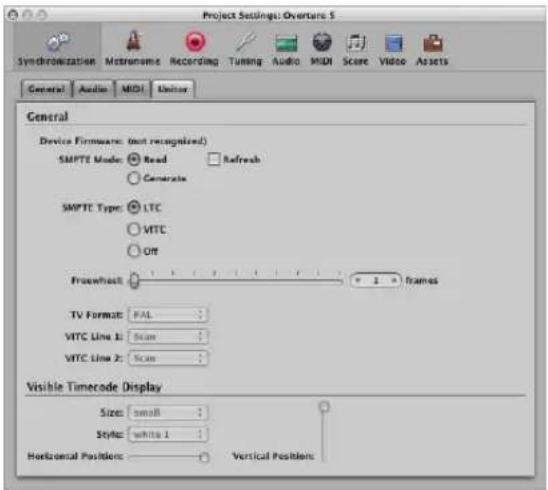
Task: Switch to the Audio sync tab
Action: point(93,89)
